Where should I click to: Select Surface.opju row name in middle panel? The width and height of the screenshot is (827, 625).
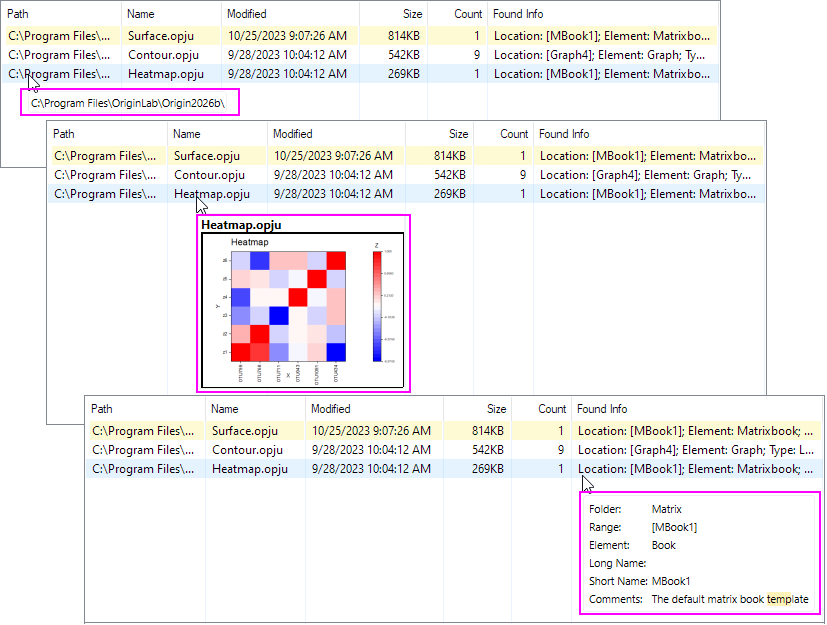pyautogui.click(x=207, y=156)
